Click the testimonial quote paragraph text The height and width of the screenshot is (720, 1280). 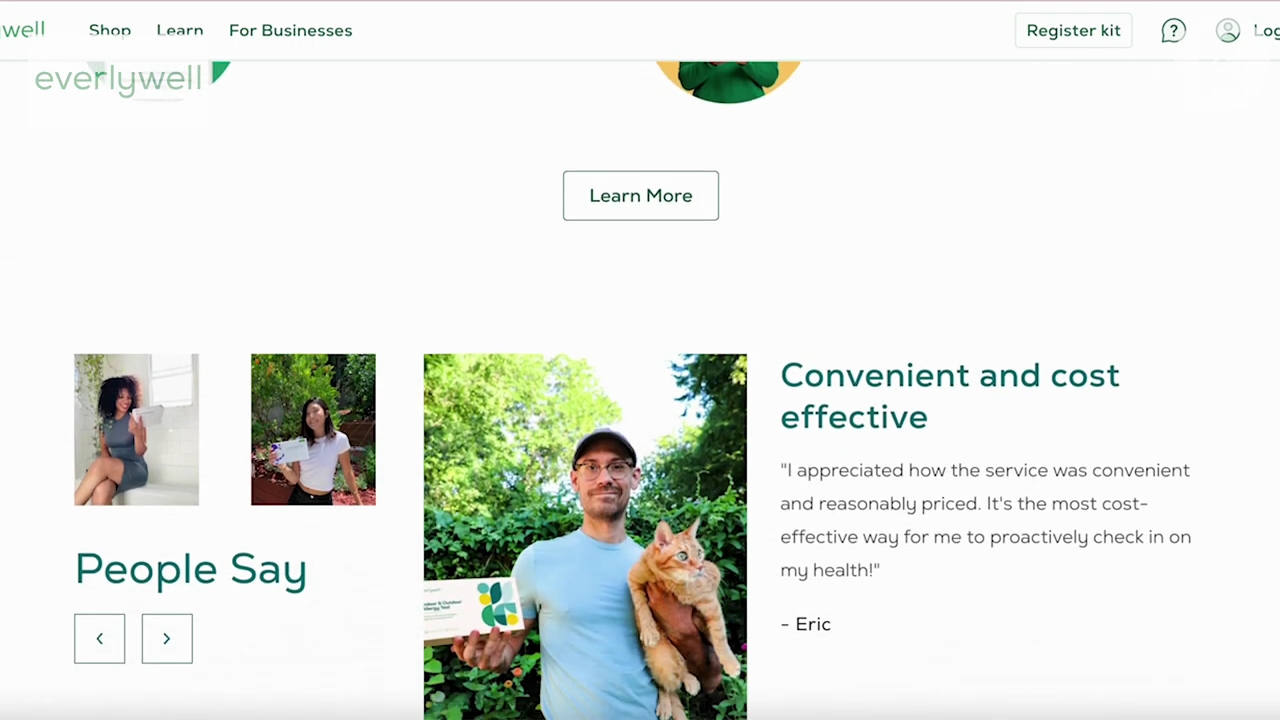coord(985,520)
